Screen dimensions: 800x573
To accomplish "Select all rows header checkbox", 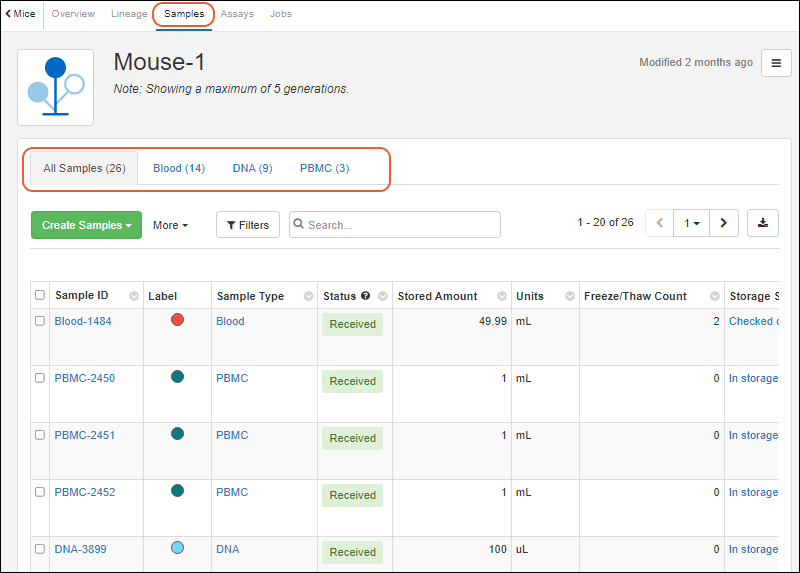I will 40,296.
